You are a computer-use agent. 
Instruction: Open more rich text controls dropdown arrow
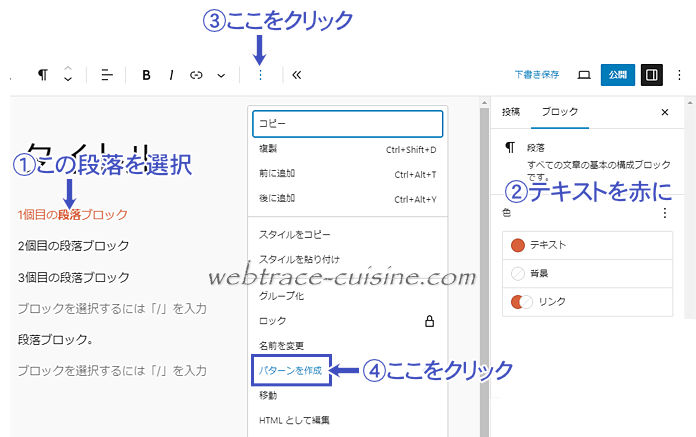(x=221, y=75)
